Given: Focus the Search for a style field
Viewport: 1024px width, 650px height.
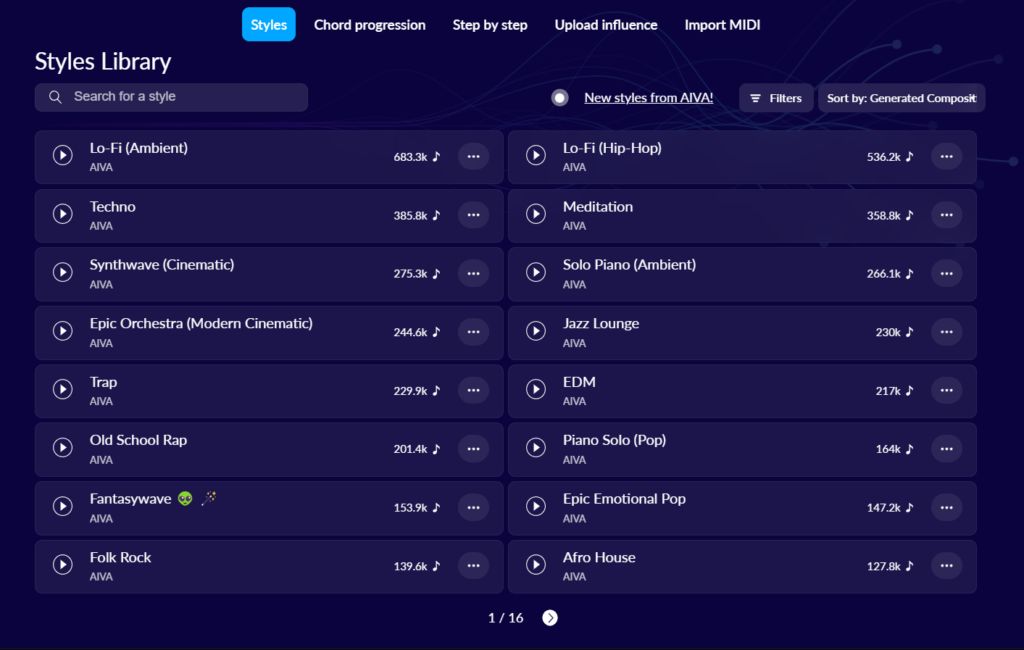Looking at the screenshot, I should tap(171, 97).
